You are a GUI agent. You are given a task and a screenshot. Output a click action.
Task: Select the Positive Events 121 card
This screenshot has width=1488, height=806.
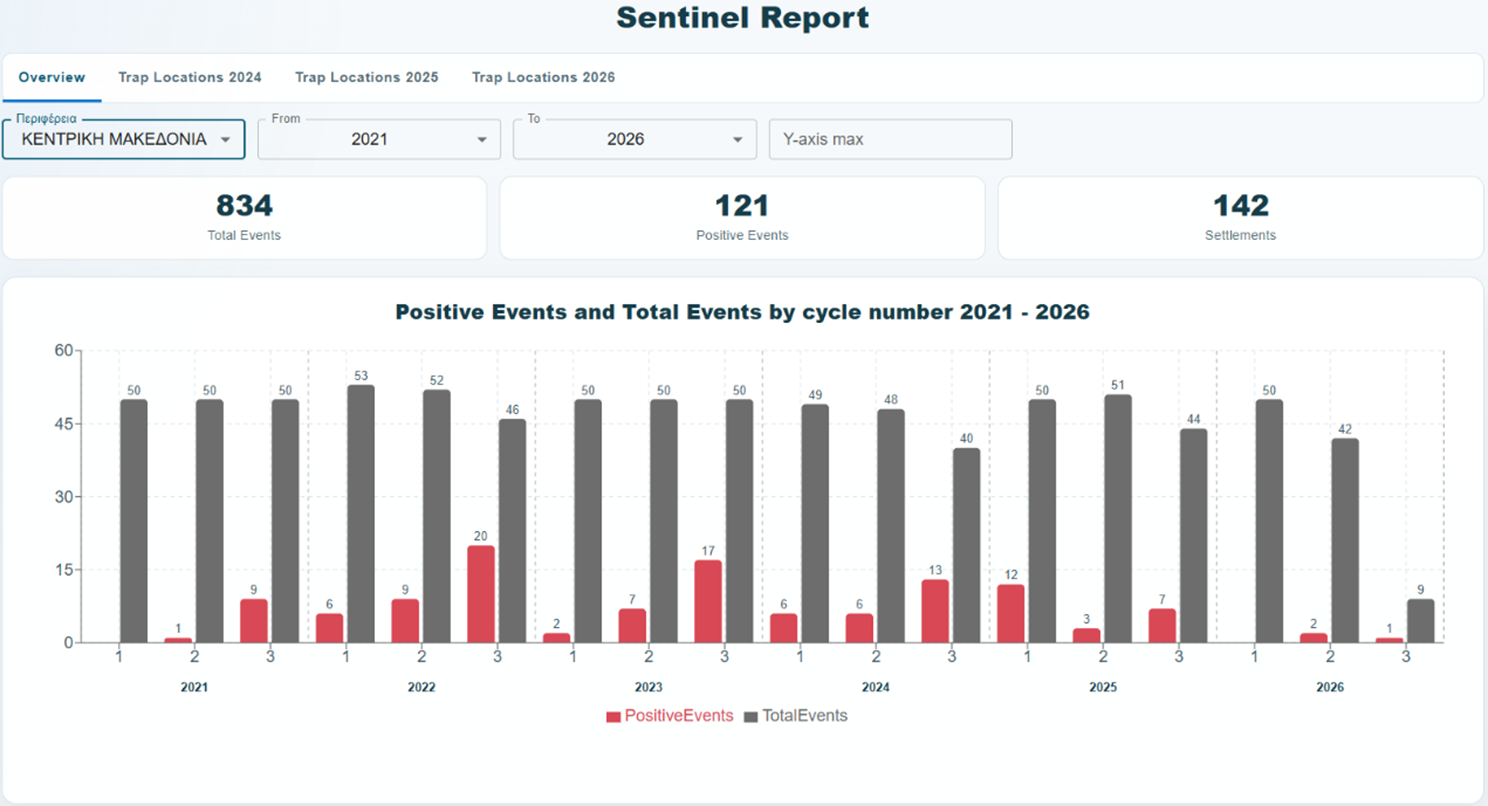742,218
